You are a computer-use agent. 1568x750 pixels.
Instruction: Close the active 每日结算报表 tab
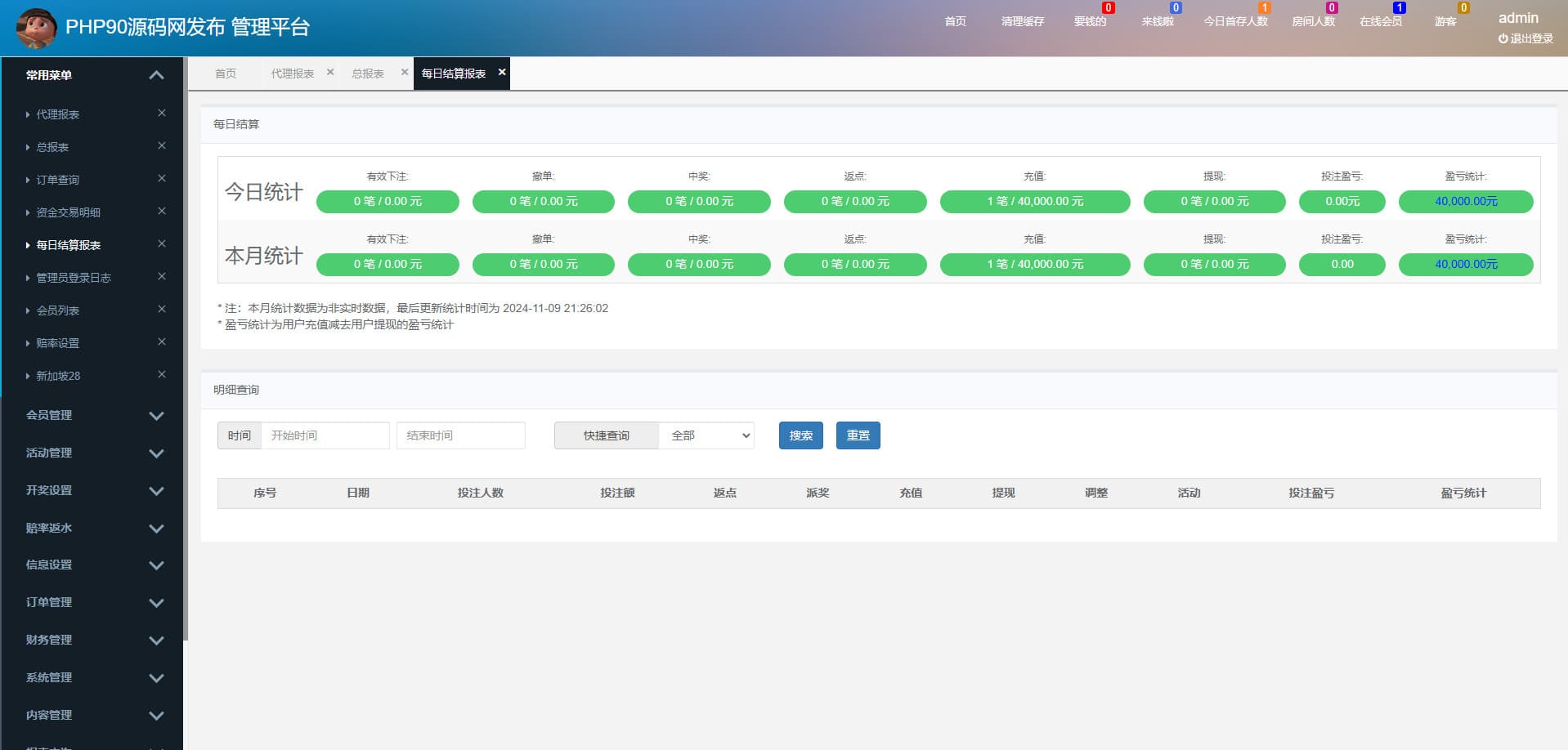pos(502,72)
